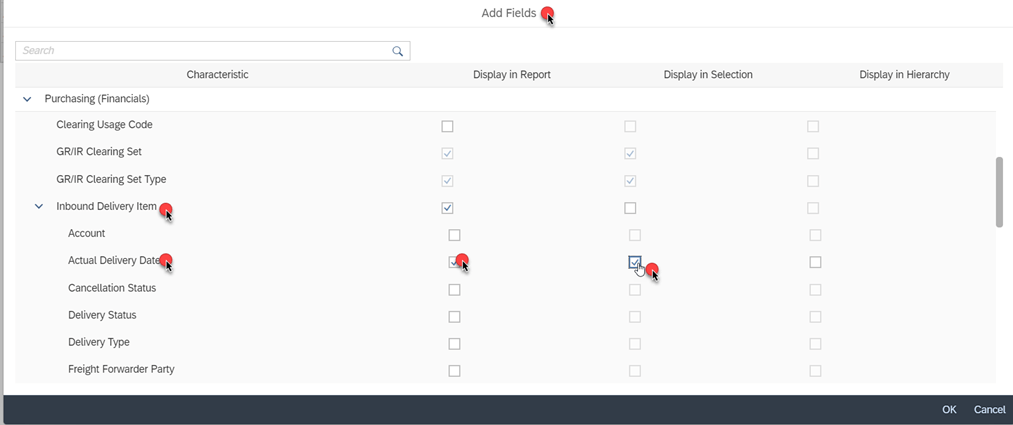Viewport: 1013px width, 425px height.
Task: Click the search magnifier icon
Action: [397, 51]
